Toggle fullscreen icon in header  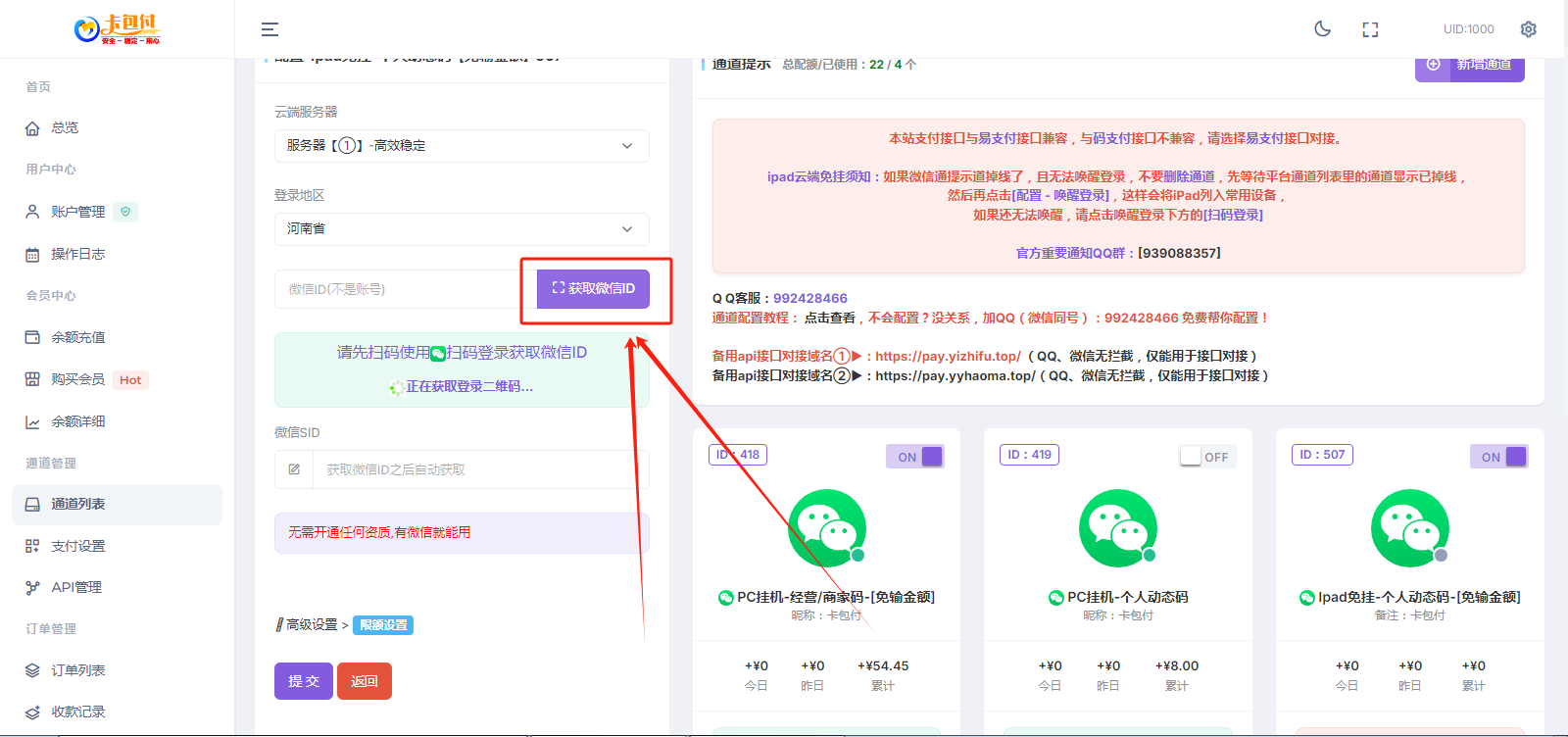(1370, 29)
